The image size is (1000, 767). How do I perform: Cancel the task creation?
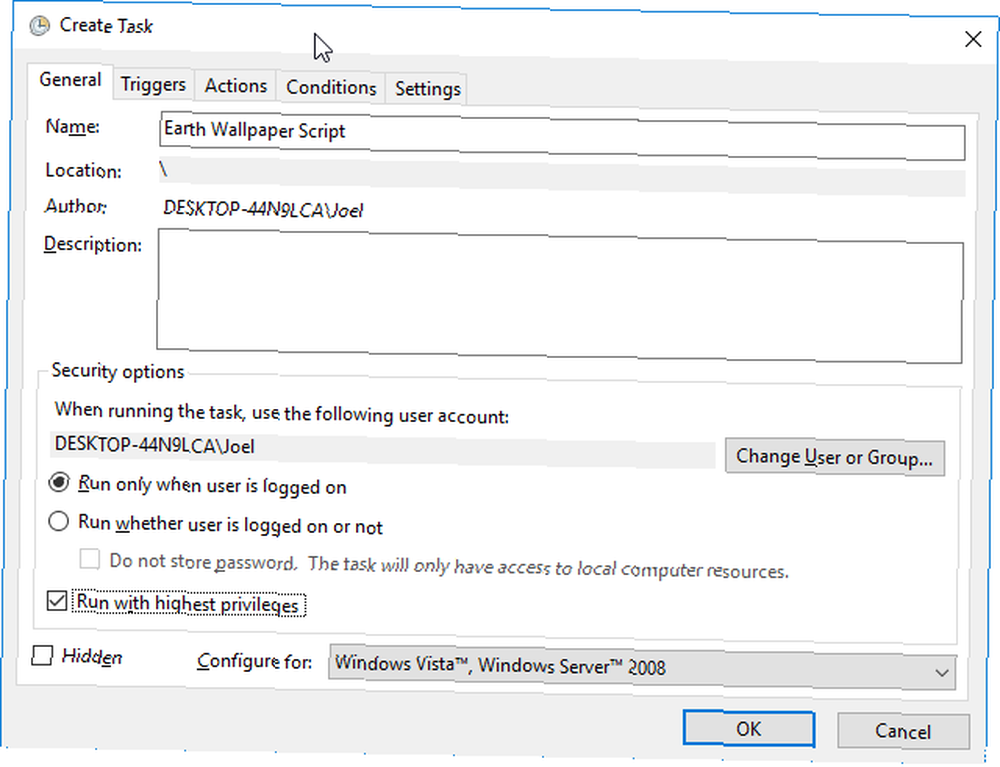pos(903,731)
